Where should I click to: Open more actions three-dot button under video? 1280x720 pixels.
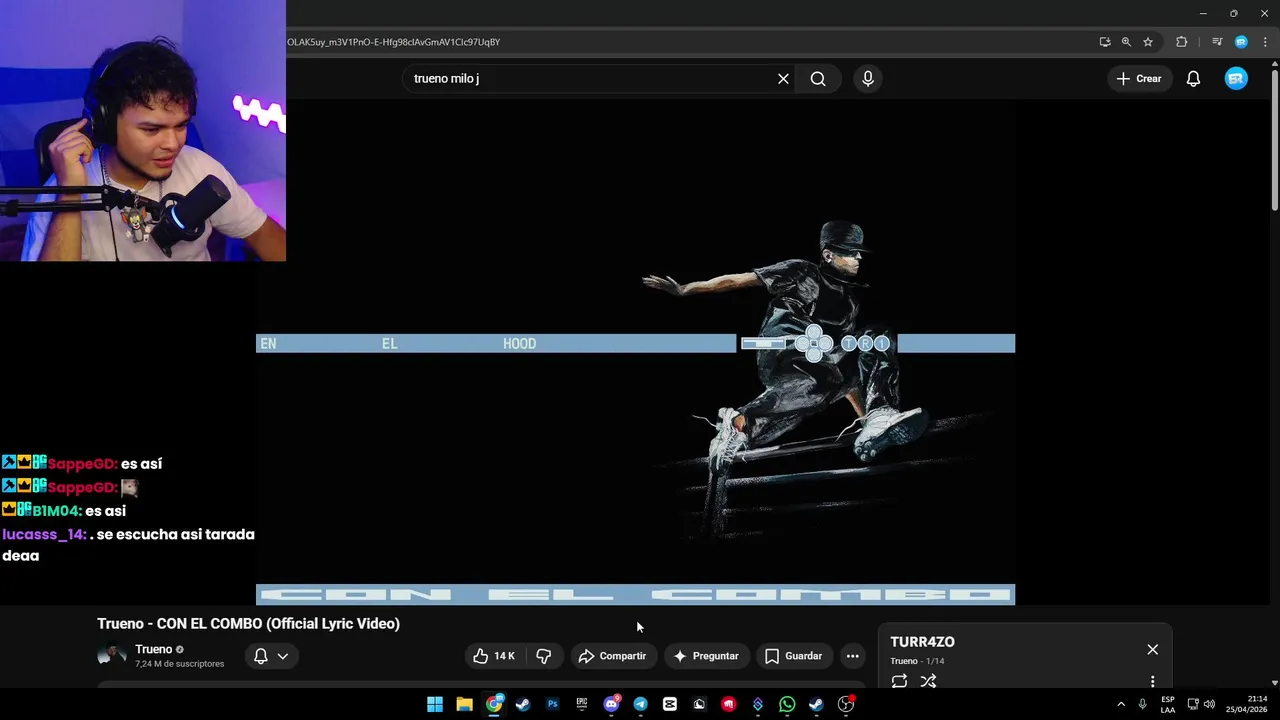[852, 656]
